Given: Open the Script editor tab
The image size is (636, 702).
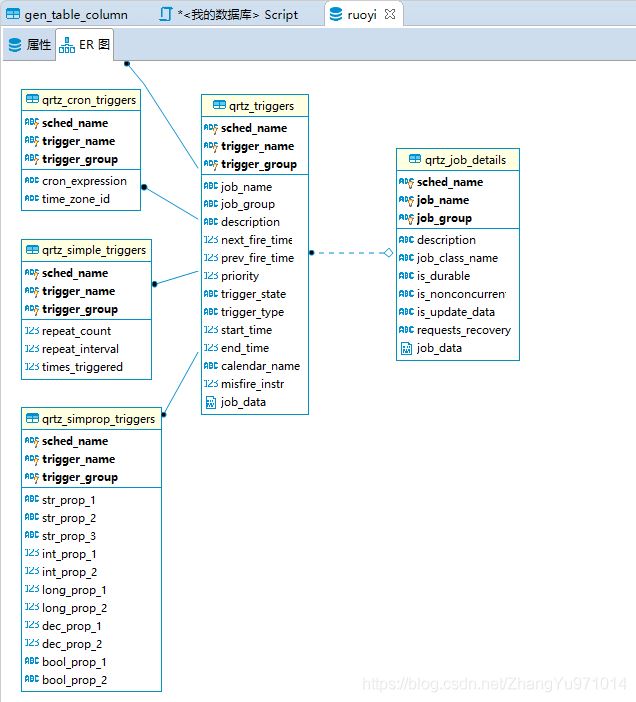Looking at the screenshot, I should 229,15.
